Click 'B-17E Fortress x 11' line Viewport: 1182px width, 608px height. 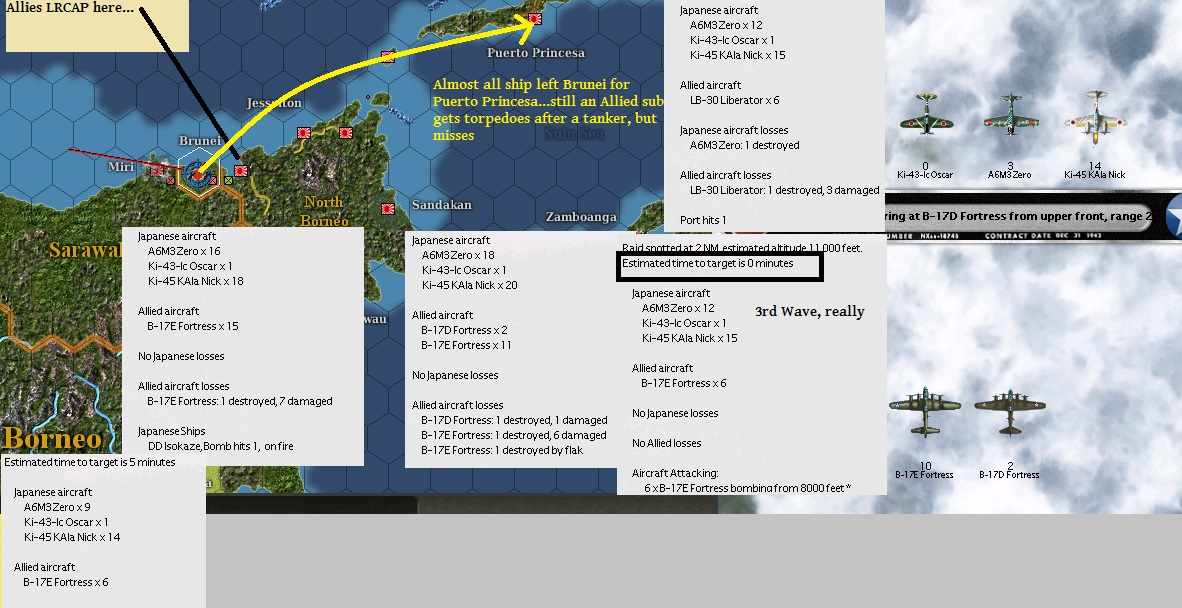(467, 345)
